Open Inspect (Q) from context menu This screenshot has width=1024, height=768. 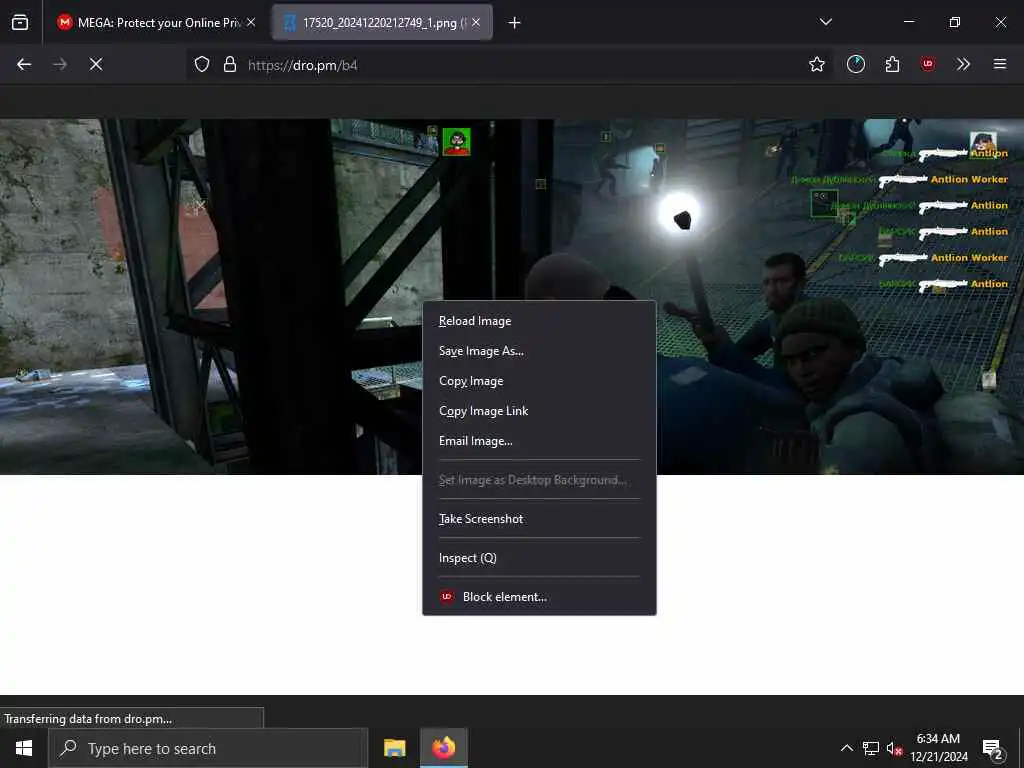click(x=539, y=558)
